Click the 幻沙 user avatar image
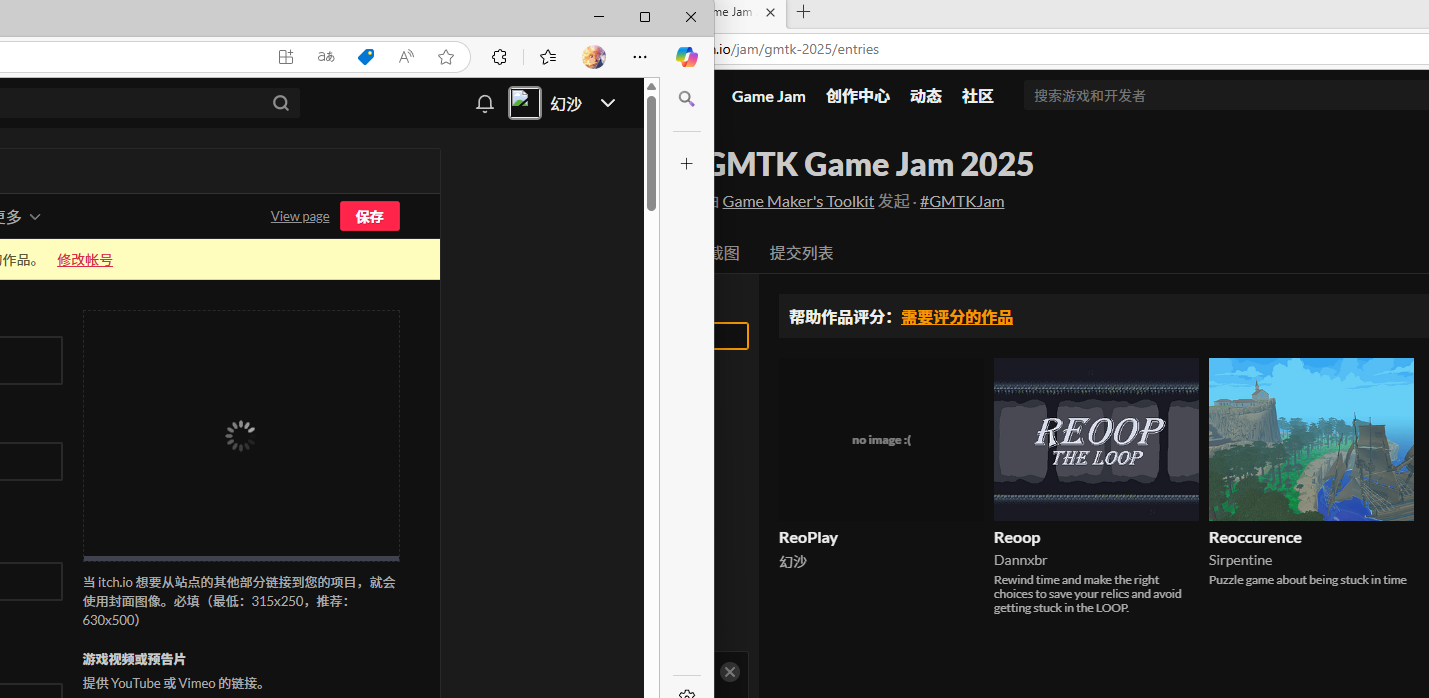Viewport: 1429px width, 698px height. click(525, 103)
